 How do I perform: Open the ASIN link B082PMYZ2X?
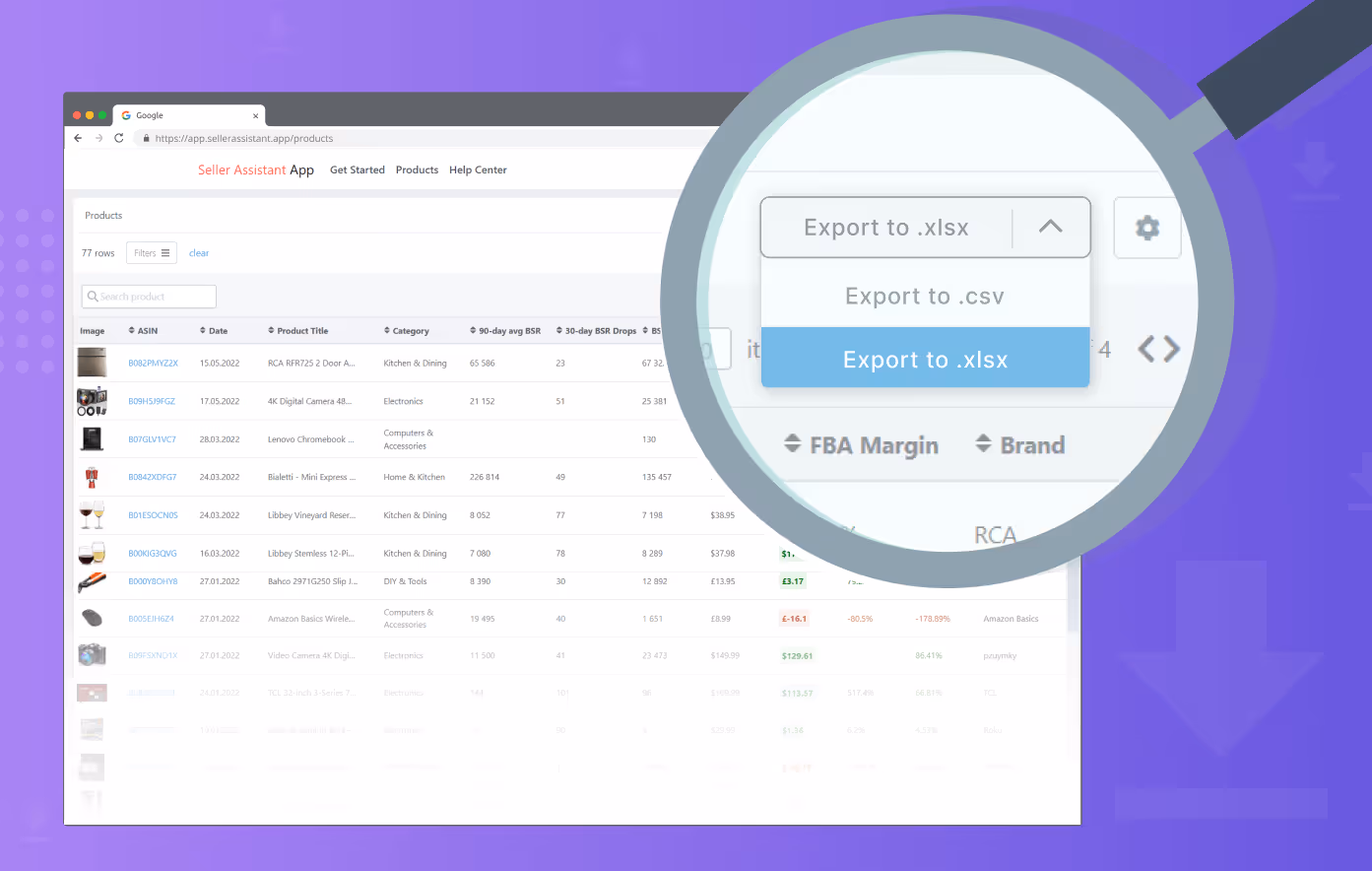coord(153,364)
